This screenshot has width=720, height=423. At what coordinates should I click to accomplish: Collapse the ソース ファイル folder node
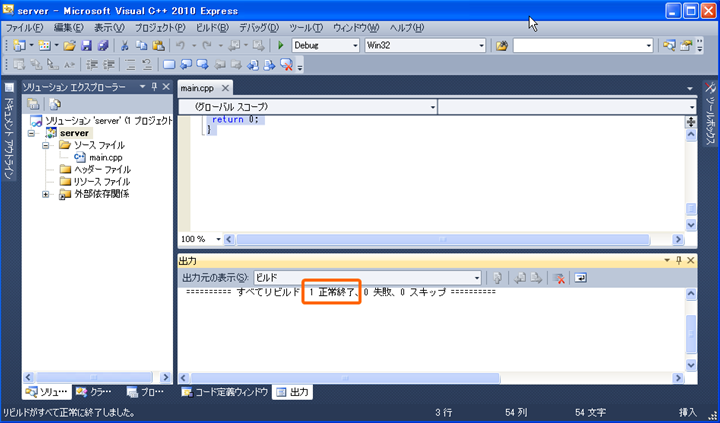click(x=45, y=145)
